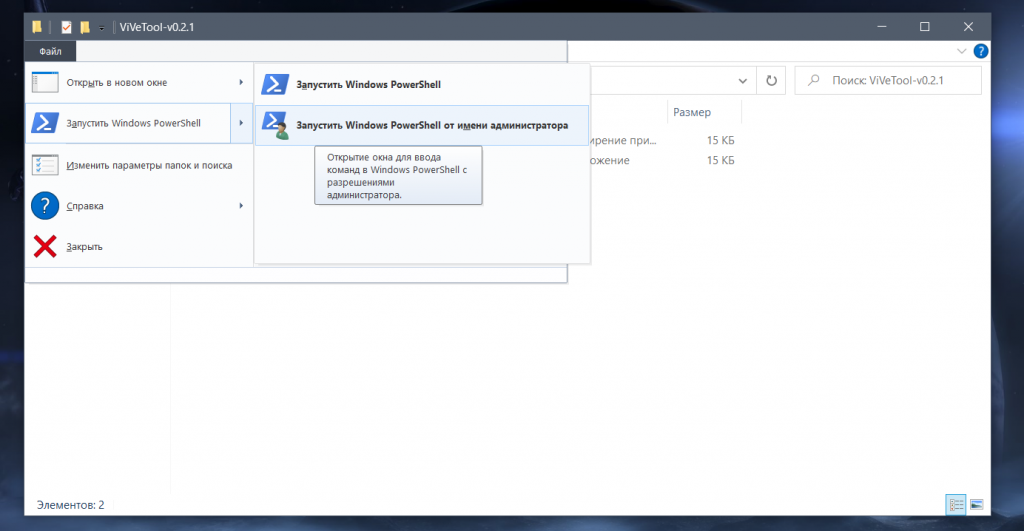This screenshot has height=531, width=1024.
Task: Open the address bar history dropdown
Action: coord(743,81)
